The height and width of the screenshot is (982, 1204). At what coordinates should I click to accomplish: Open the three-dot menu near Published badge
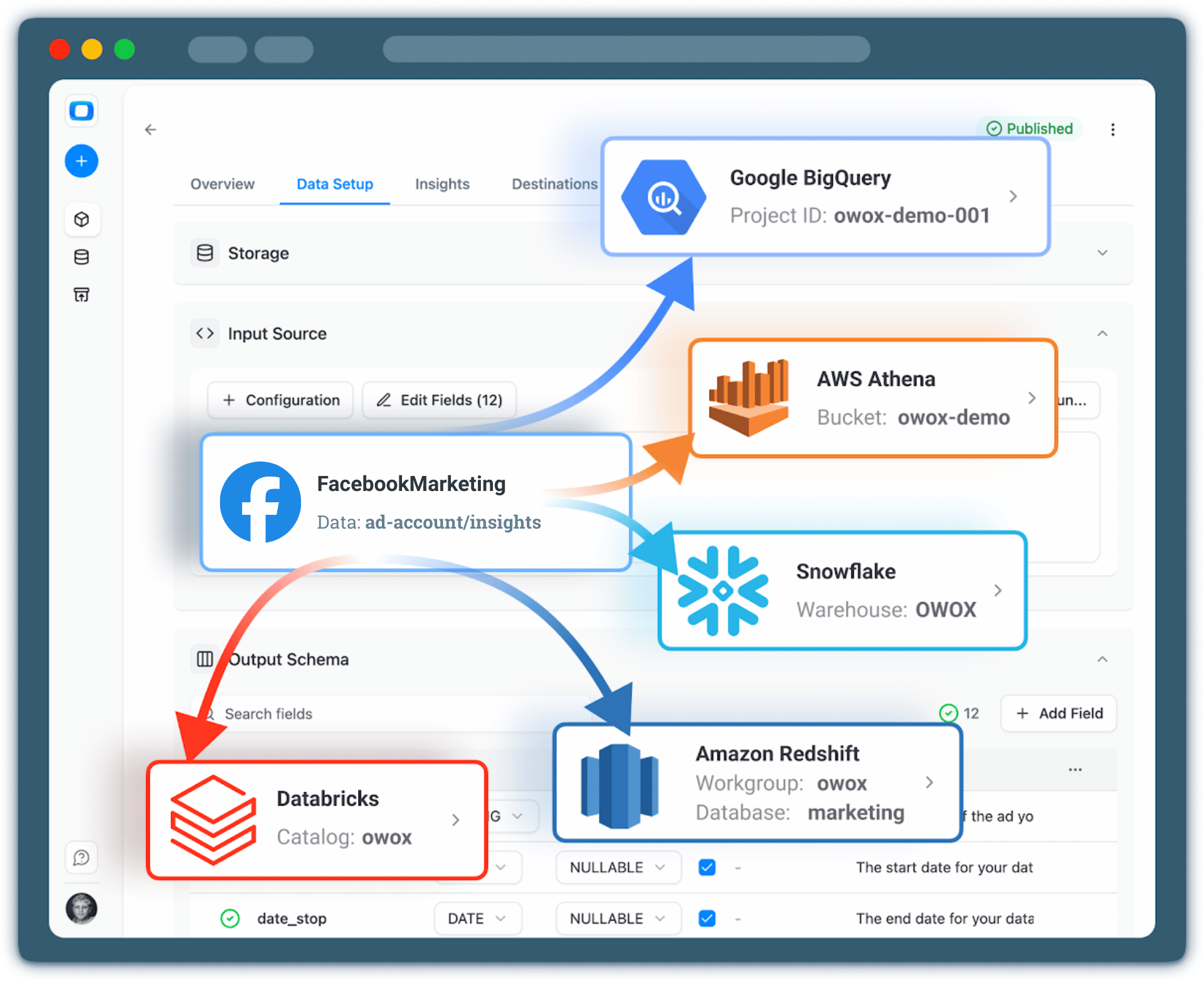1113,129
